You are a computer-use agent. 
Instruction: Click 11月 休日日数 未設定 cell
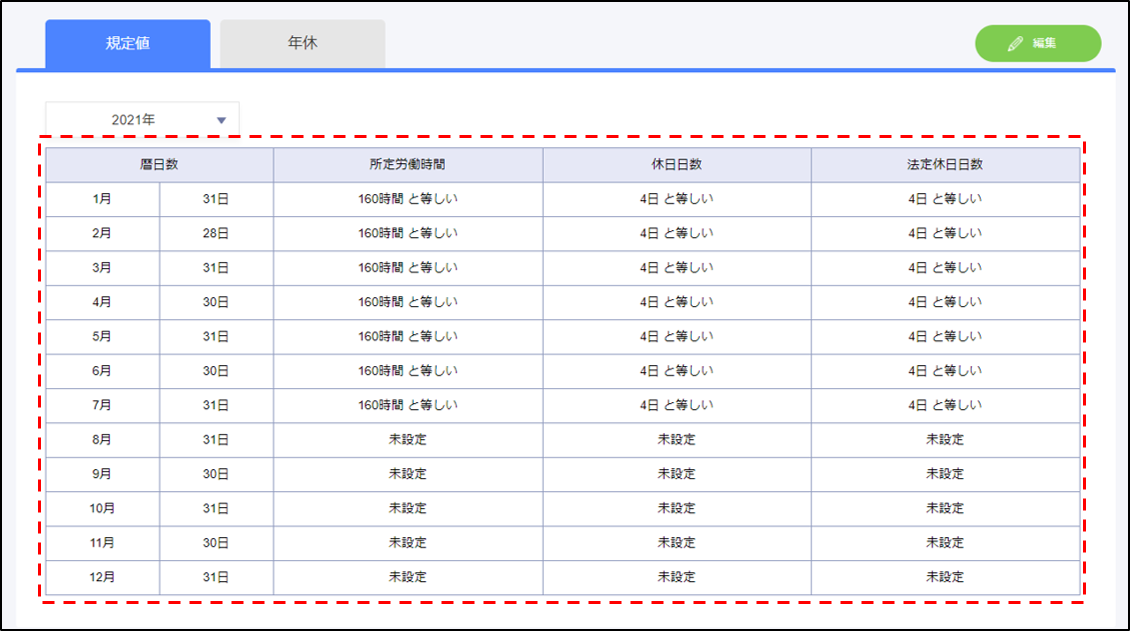click(677, 543)
